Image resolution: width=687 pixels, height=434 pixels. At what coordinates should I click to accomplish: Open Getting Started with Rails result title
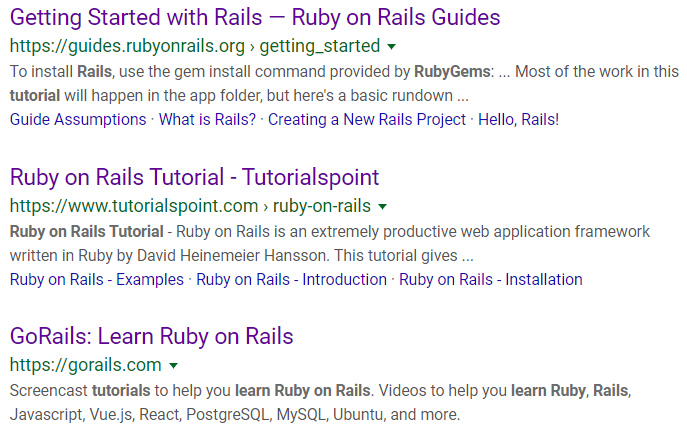pos(255,18)
